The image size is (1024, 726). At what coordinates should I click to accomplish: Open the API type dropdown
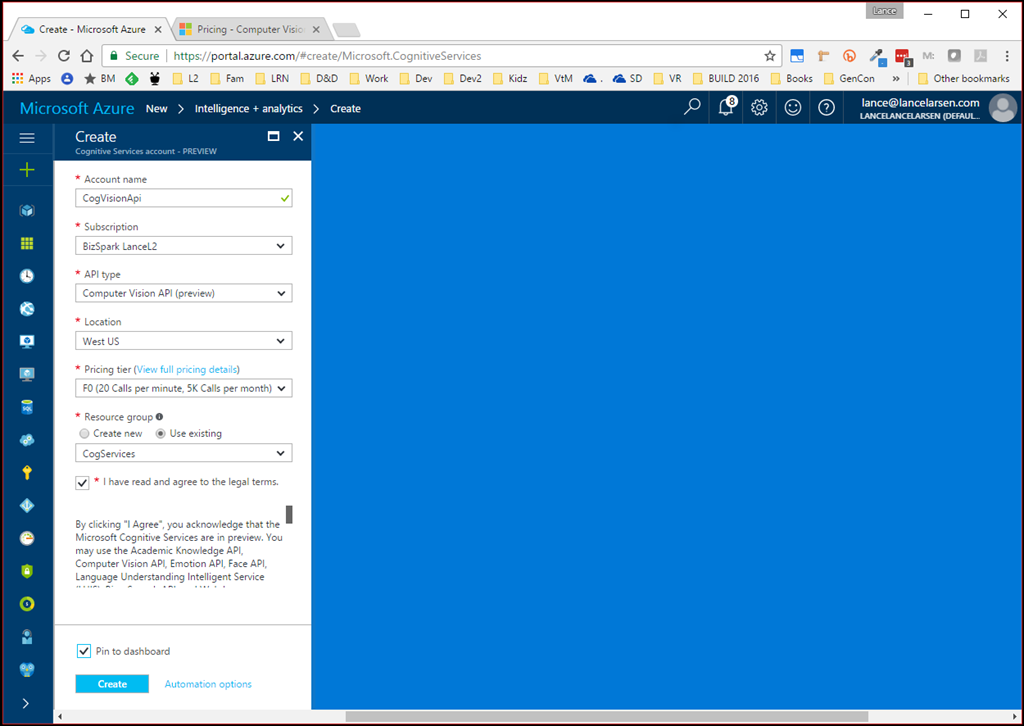click(184, 293)
